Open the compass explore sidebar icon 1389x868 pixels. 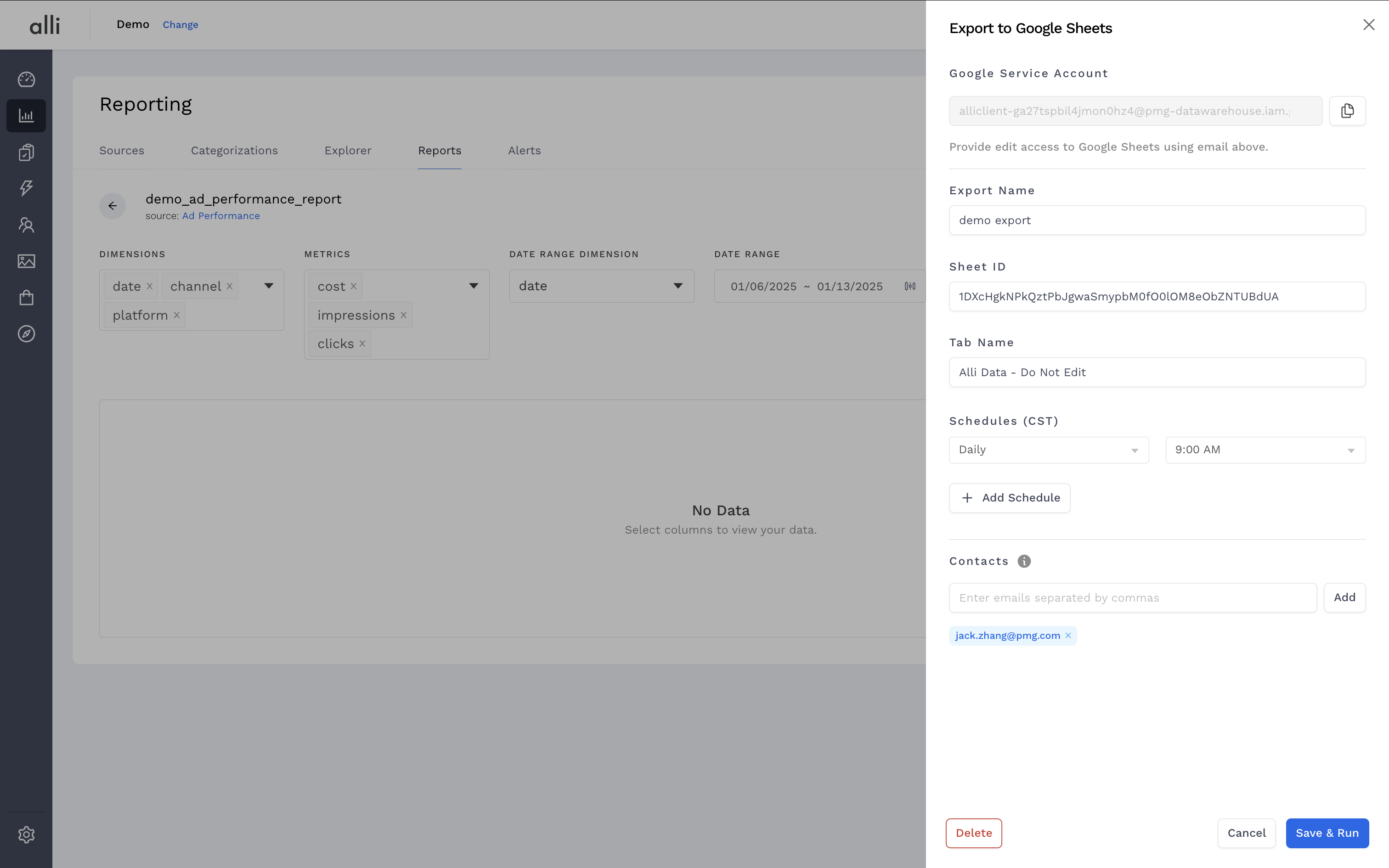pyautogui.click(x=26, y=334)
